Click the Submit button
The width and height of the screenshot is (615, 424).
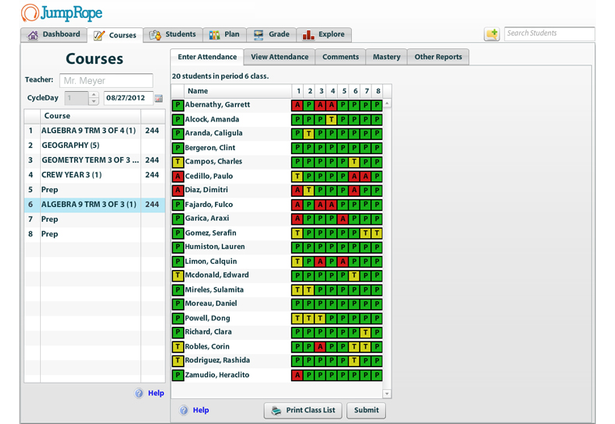tap(366, 410)
